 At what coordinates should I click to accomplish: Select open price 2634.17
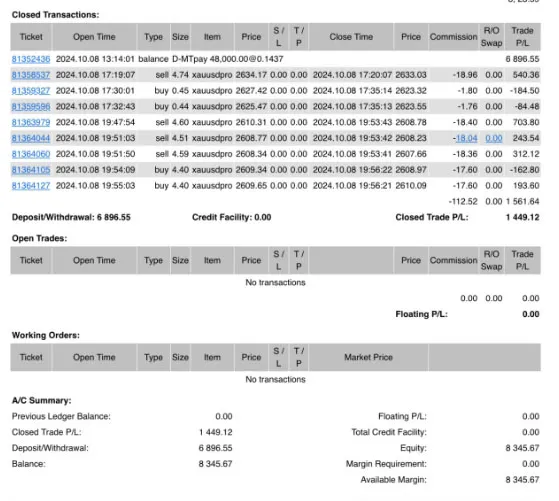click(x=251, y=75)
